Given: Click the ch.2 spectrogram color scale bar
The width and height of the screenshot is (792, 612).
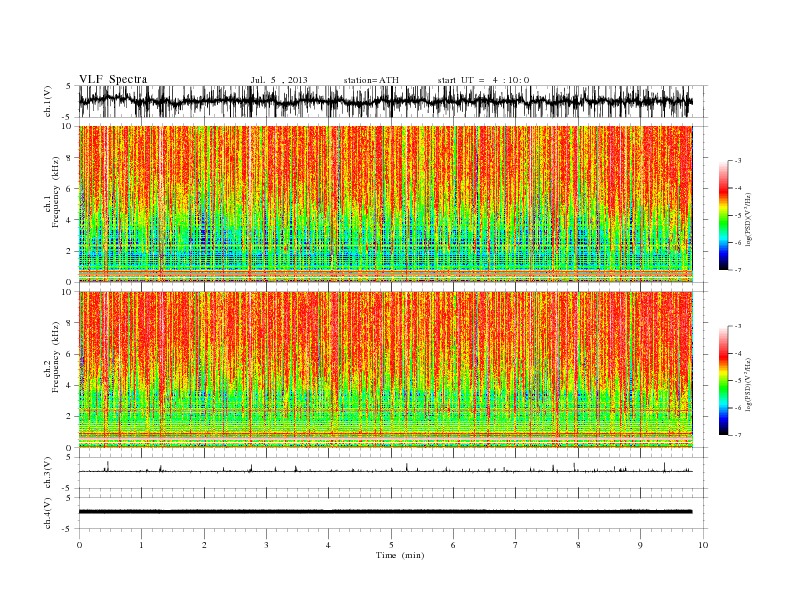Looking at the screenshot, I should [x=723, y=380].
